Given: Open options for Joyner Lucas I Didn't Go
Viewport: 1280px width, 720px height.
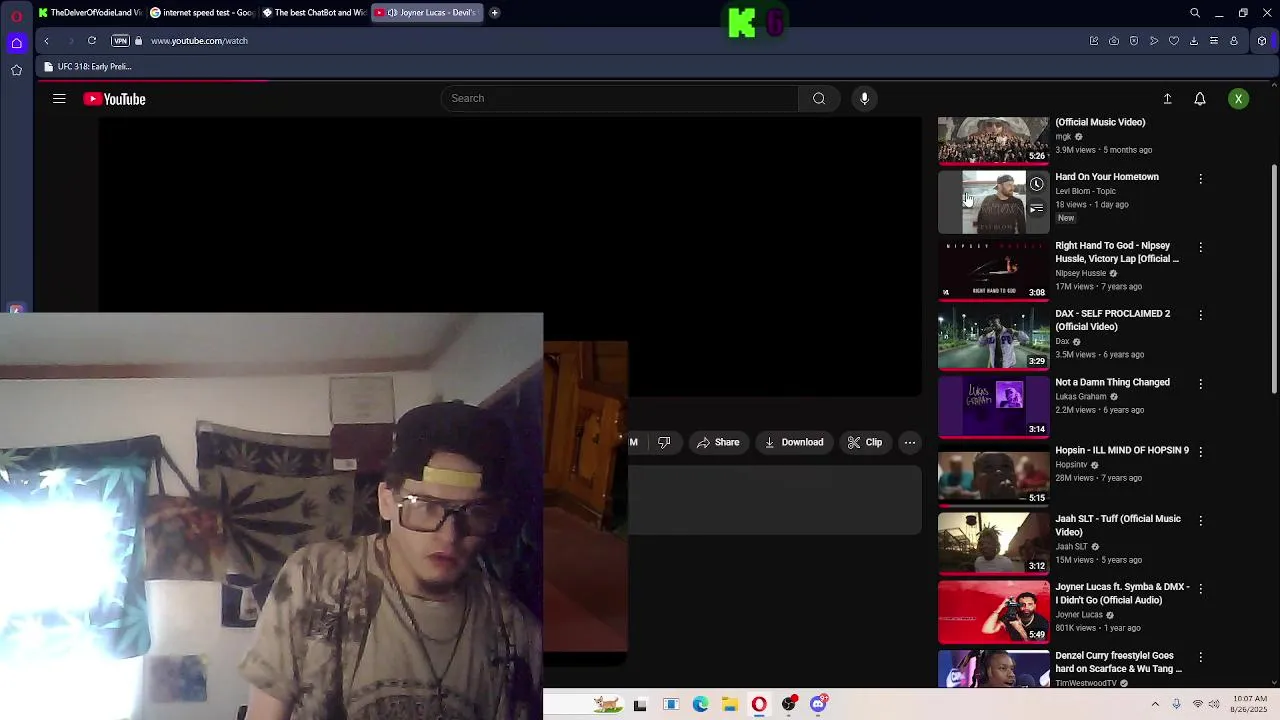Looking at the screenshot, I should click(1201, 589).
